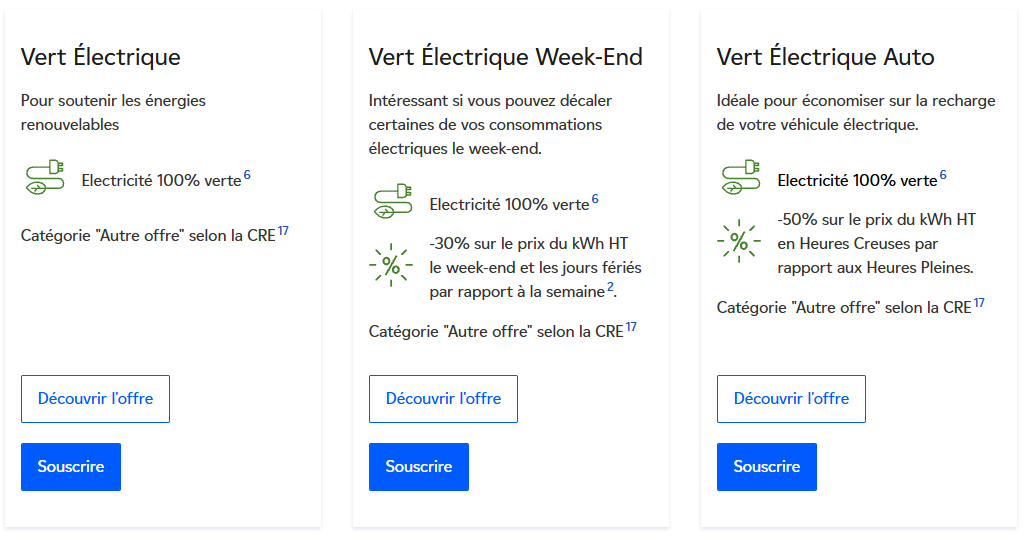Screen dimensions: 1027x539
Task: Open Découvrir l'offre for Vert Électrique Auto
Action: (x=791, y=399)
